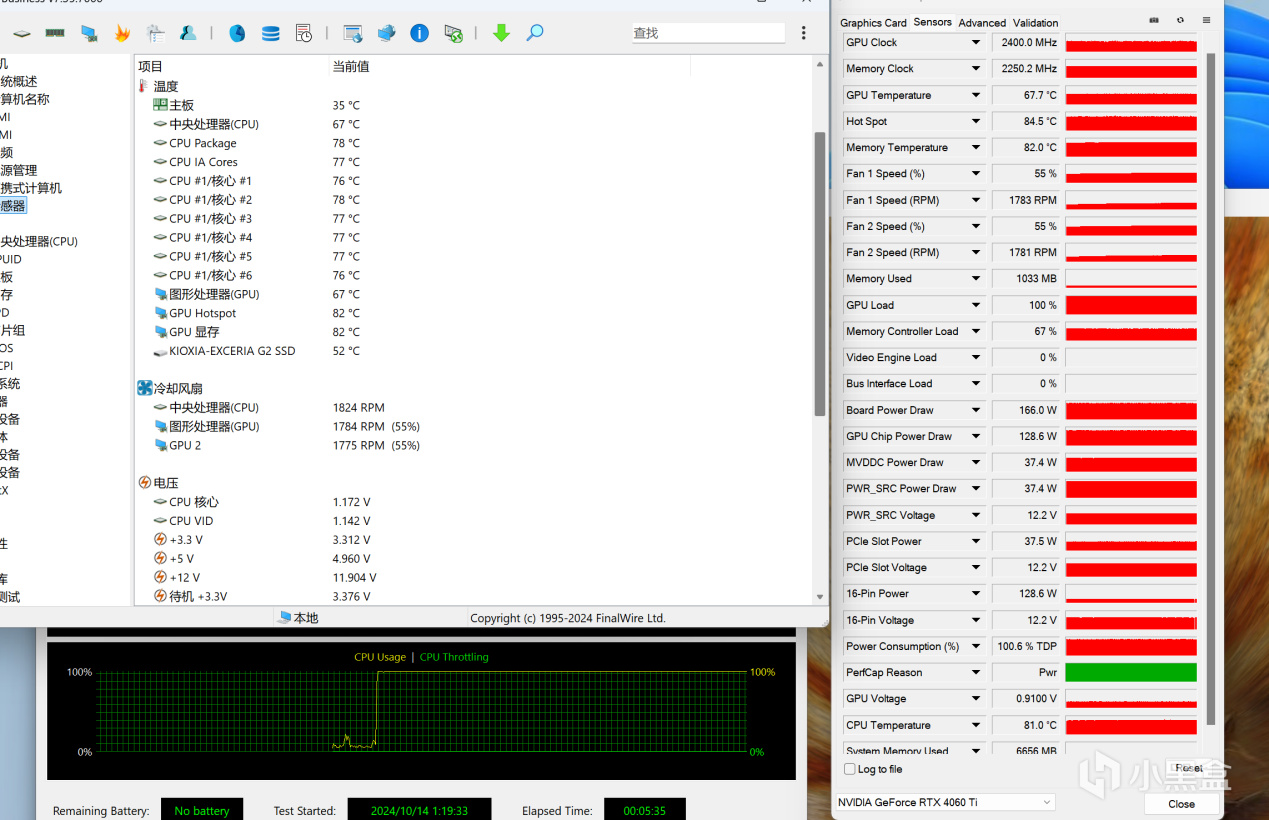
Task: Click the window with globe icon in AIDA64 toolbar
Action: [353, 34]
